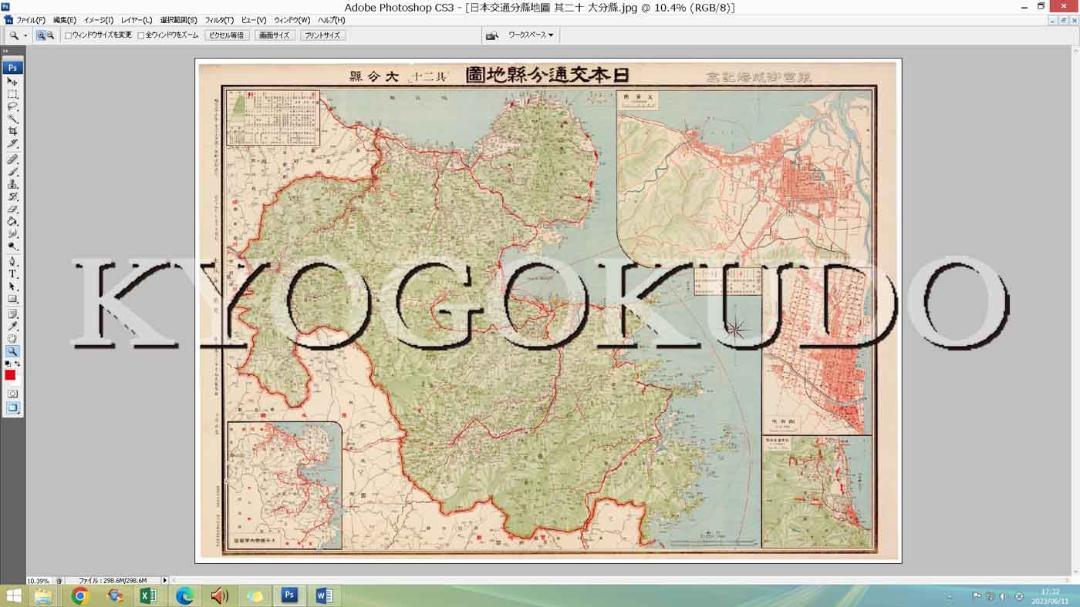1080x607 pixels.
Task: Select the Zoom tool in the toolbox
Action: click(12, 351)
